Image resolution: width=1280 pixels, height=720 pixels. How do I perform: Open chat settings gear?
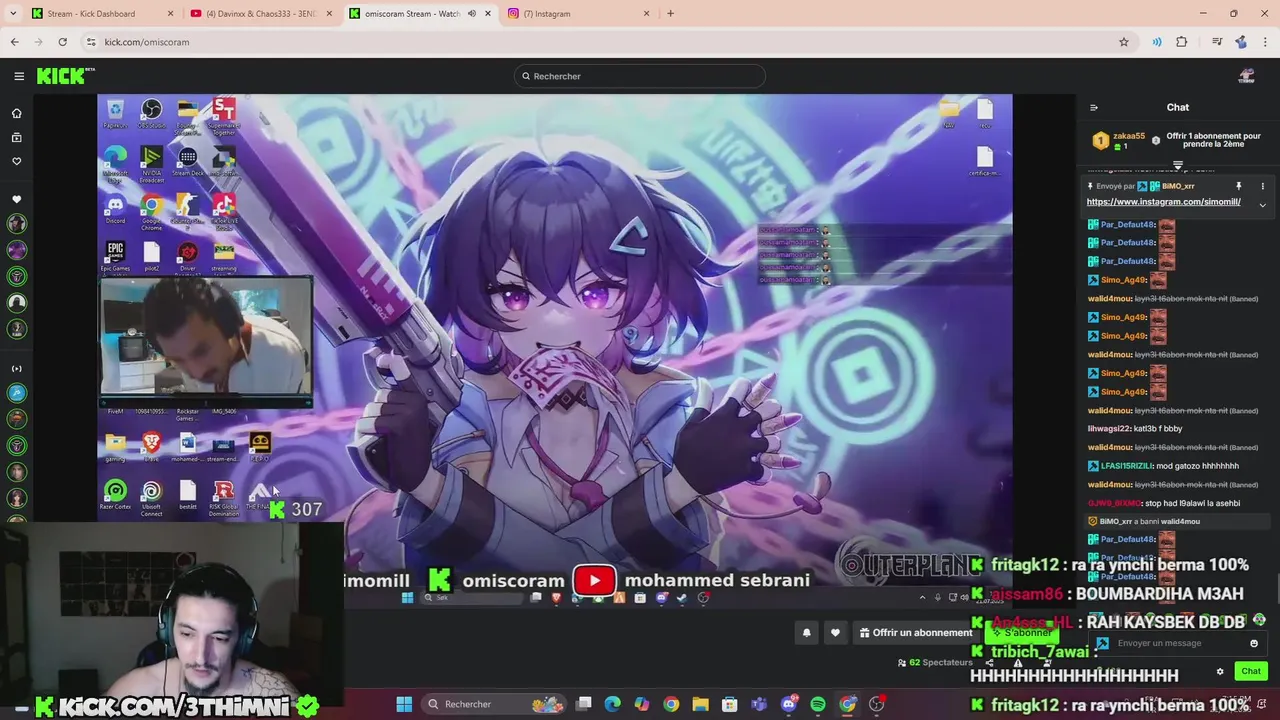click(x=1220, y=671)
